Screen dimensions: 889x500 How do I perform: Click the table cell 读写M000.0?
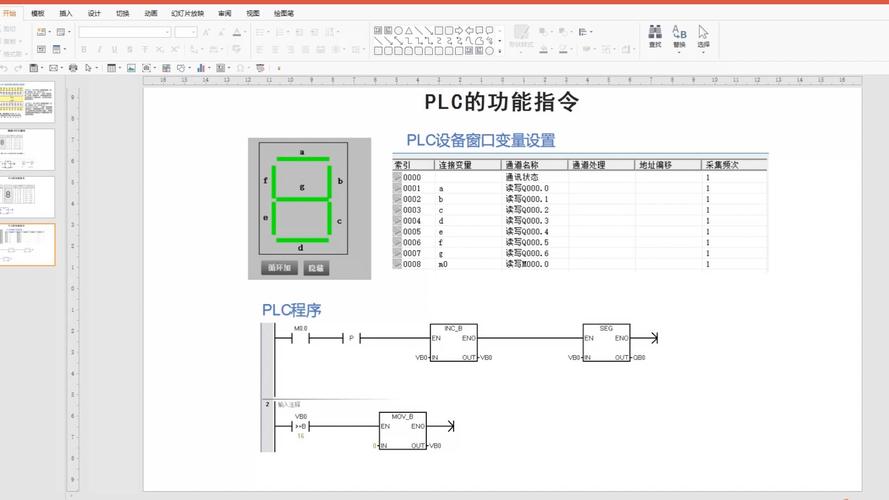[x=527, y=264]
